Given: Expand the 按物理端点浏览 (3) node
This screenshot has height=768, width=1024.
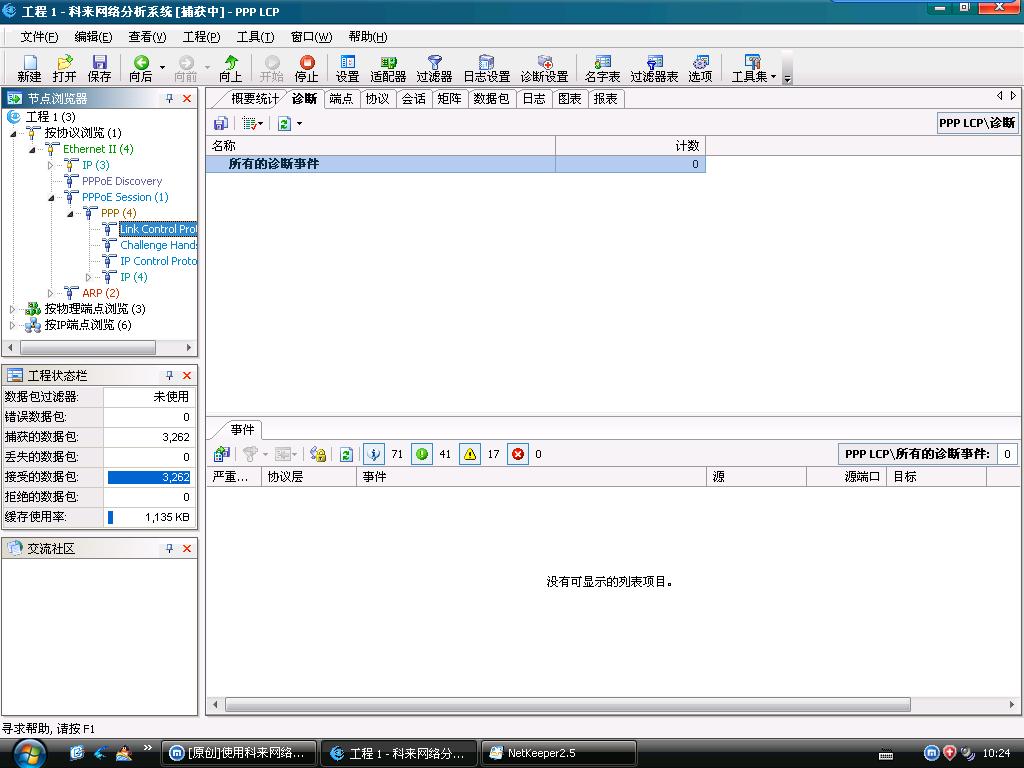Looking at the screenshot, I should 13,309.
